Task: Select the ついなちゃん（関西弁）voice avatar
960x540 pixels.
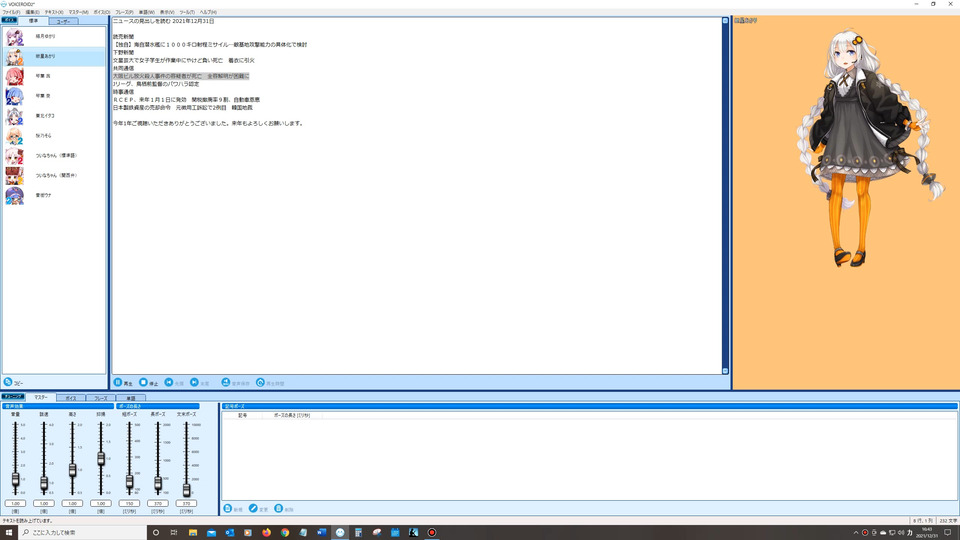Action: pyautogui.click(x=15, y=176)
